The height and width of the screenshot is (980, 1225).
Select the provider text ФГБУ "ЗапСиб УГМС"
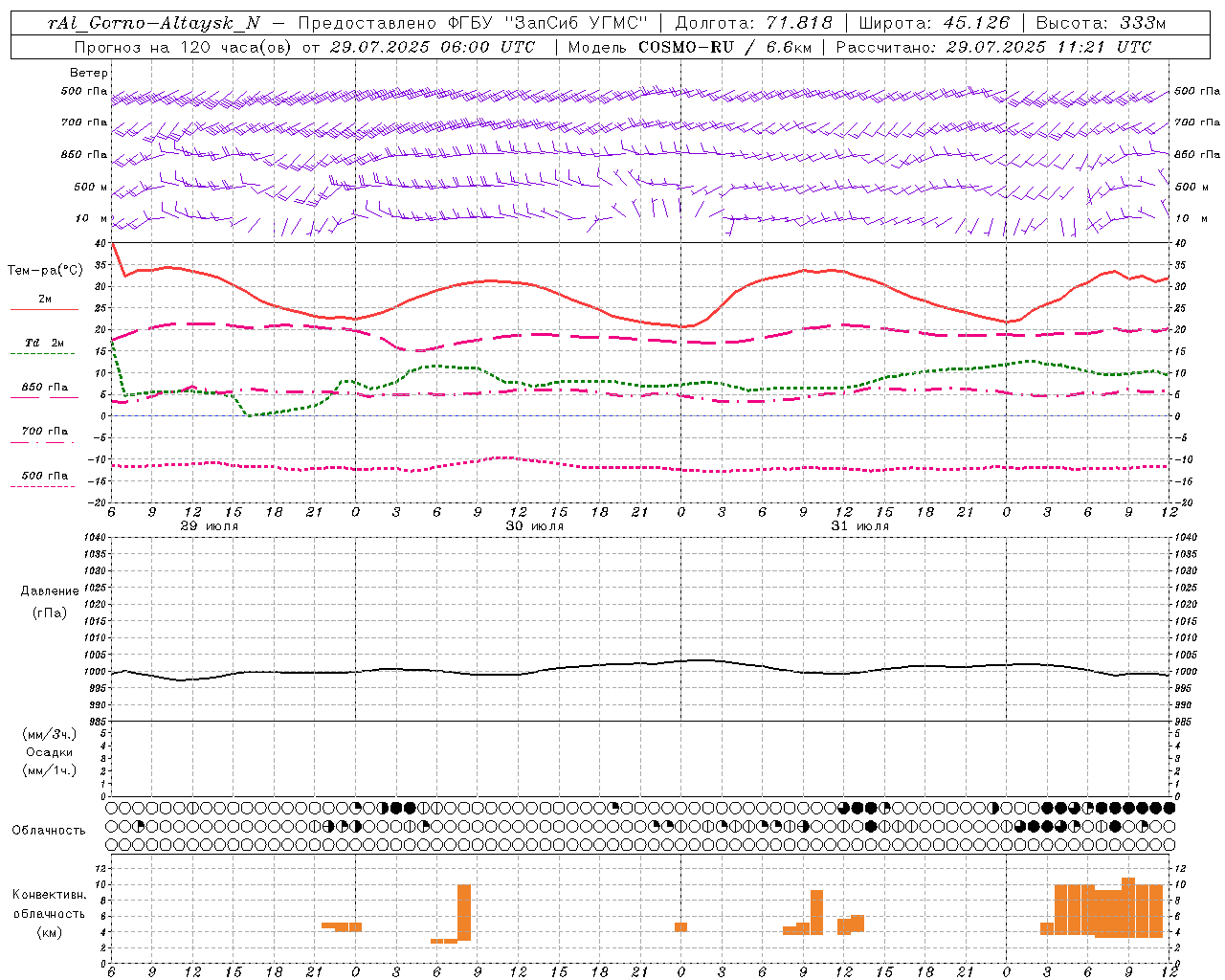point(548,24)
